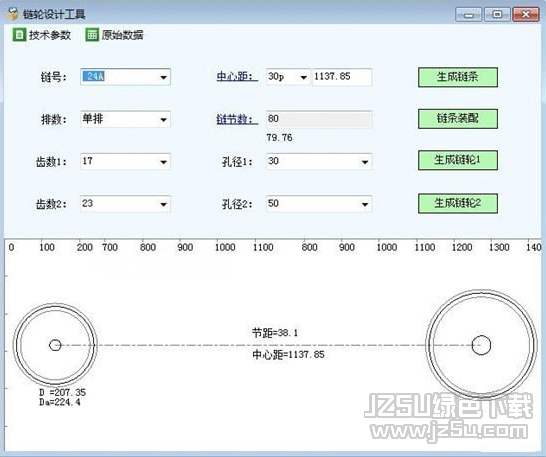Click the 中心距 underlined link
This screenshot has height=457, width=546.
pyautogui.click(x=237, y=77)
